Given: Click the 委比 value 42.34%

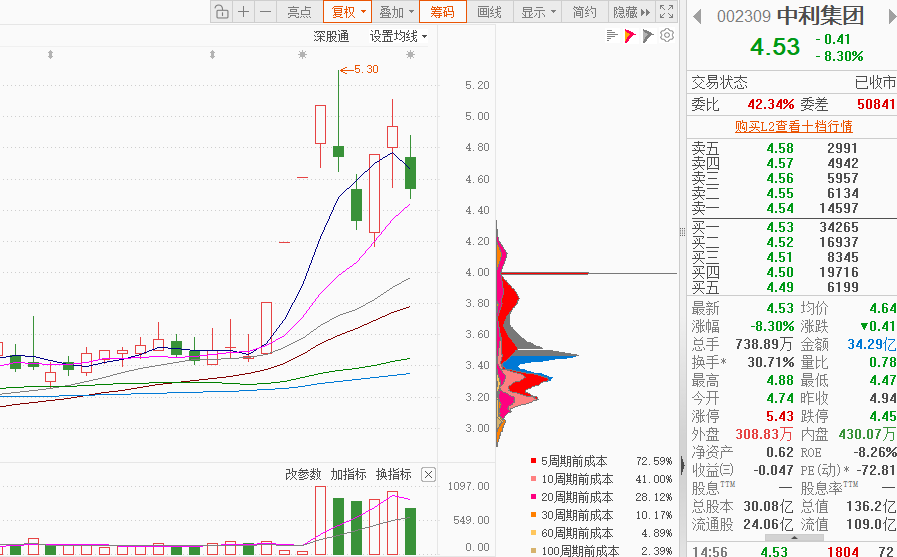Looking at the screenshot, I should coord(771,105).
